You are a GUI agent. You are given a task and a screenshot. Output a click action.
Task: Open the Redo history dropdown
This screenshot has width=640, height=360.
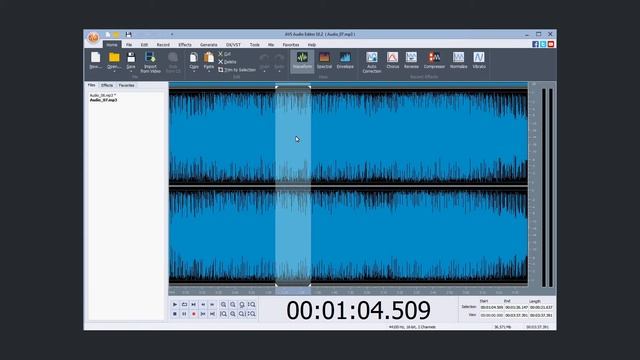tap(279, 71)
